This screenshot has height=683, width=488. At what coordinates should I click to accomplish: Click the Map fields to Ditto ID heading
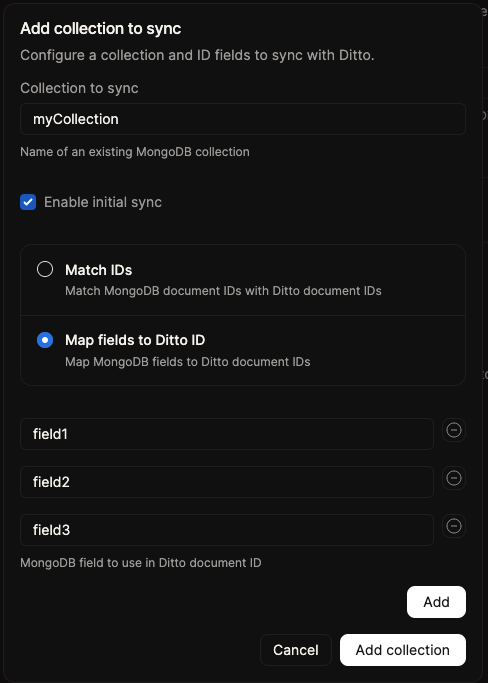[135, 340]
